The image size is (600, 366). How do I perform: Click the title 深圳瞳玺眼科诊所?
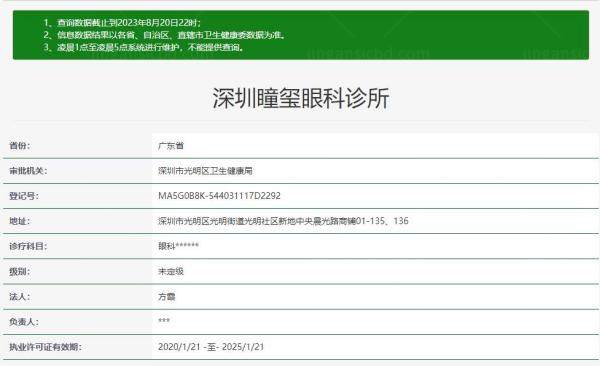pos(301,98)
